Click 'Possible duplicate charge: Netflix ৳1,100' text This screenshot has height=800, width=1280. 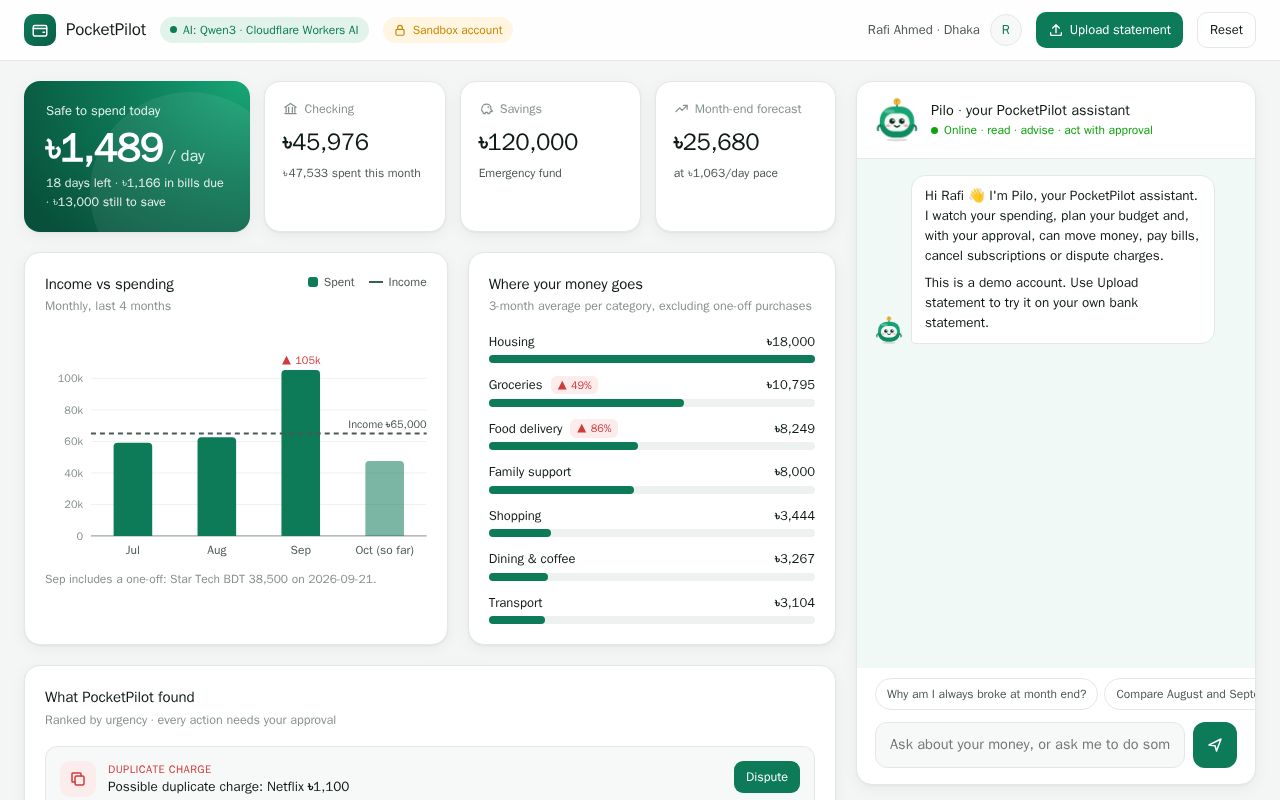(229, 787)
